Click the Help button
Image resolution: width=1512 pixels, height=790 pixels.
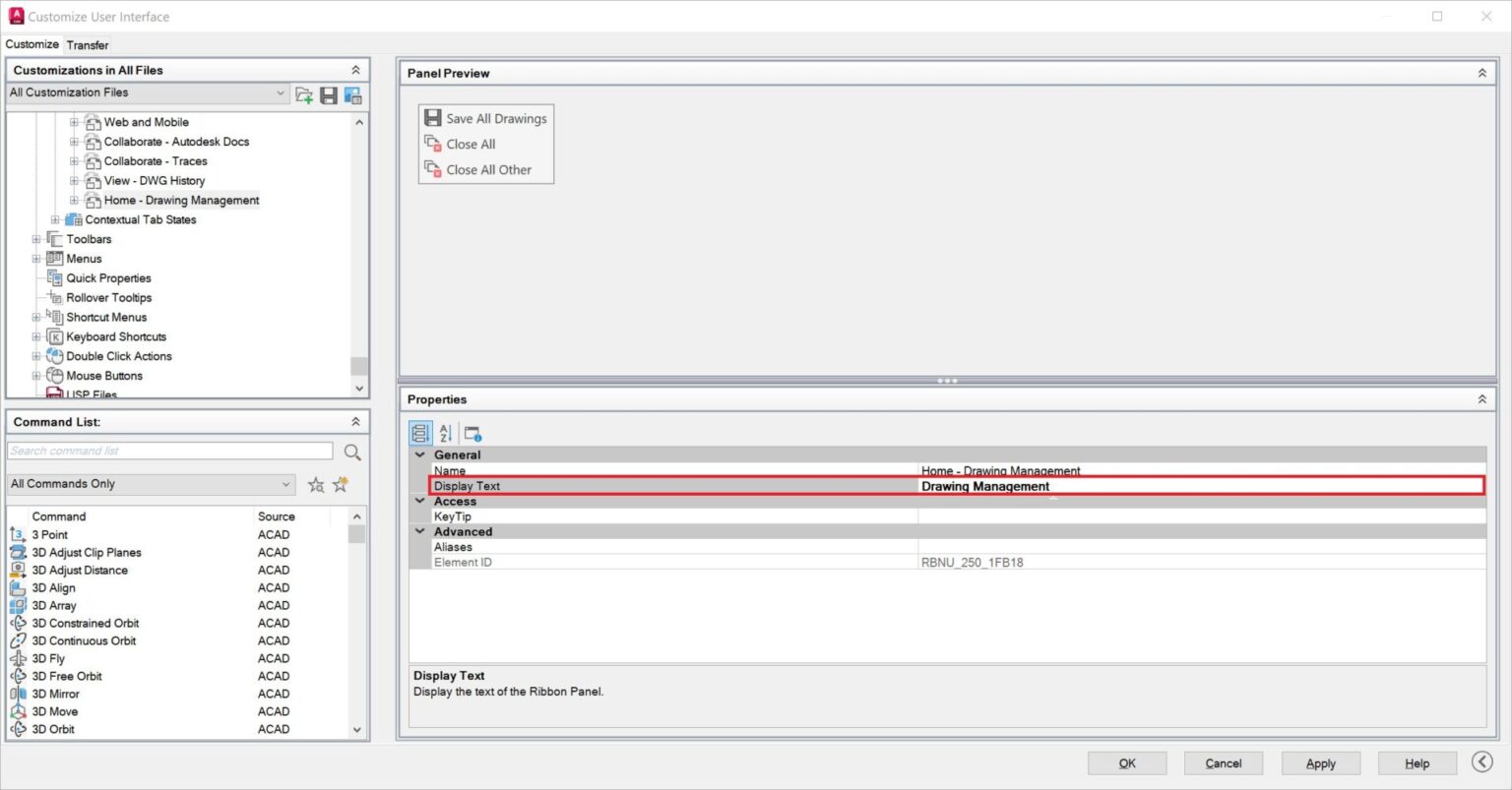(x=1417, y=763)
